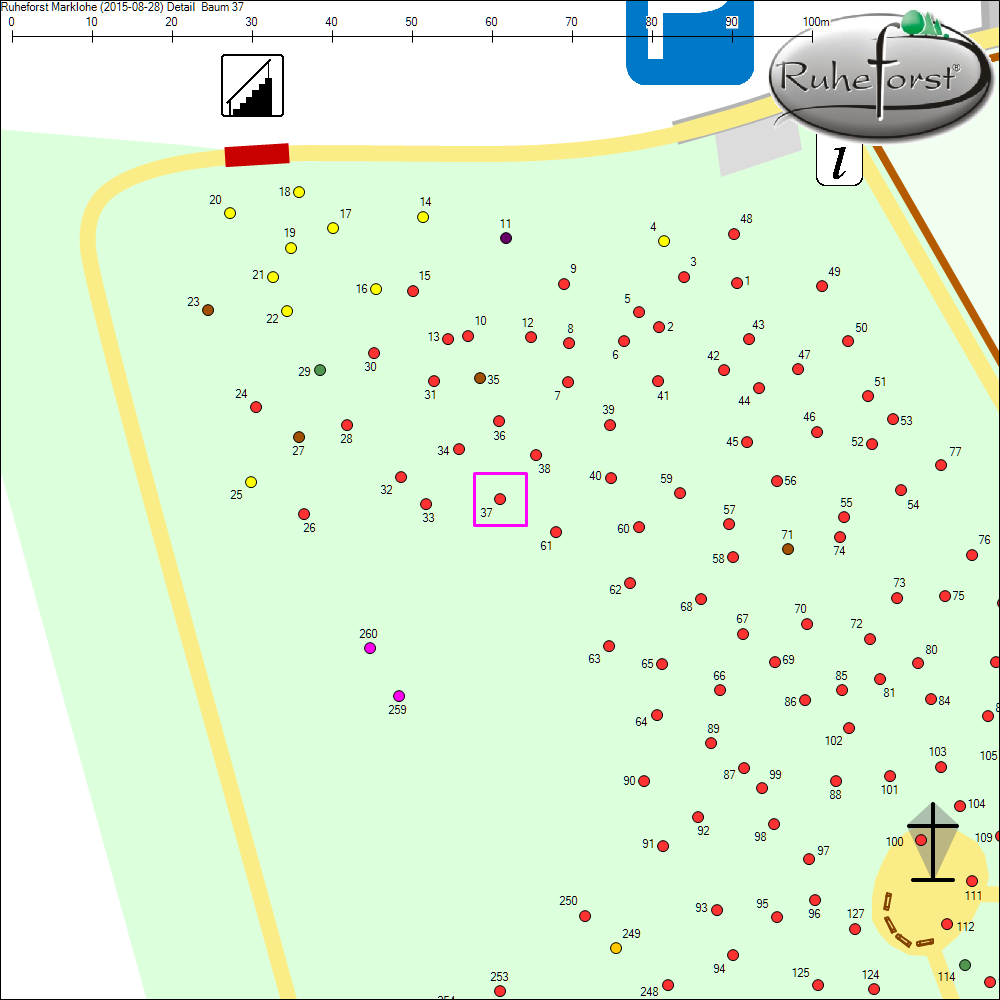
Task: Click the '50' scale bar label
Action: pyautogui.click(x=411, y=22)
